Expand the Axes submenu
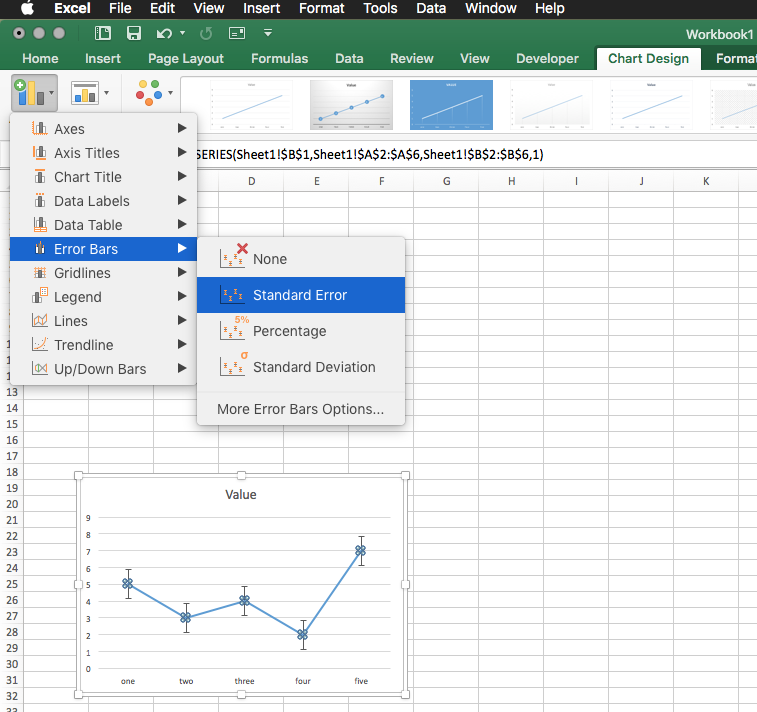 coord(103,129)
